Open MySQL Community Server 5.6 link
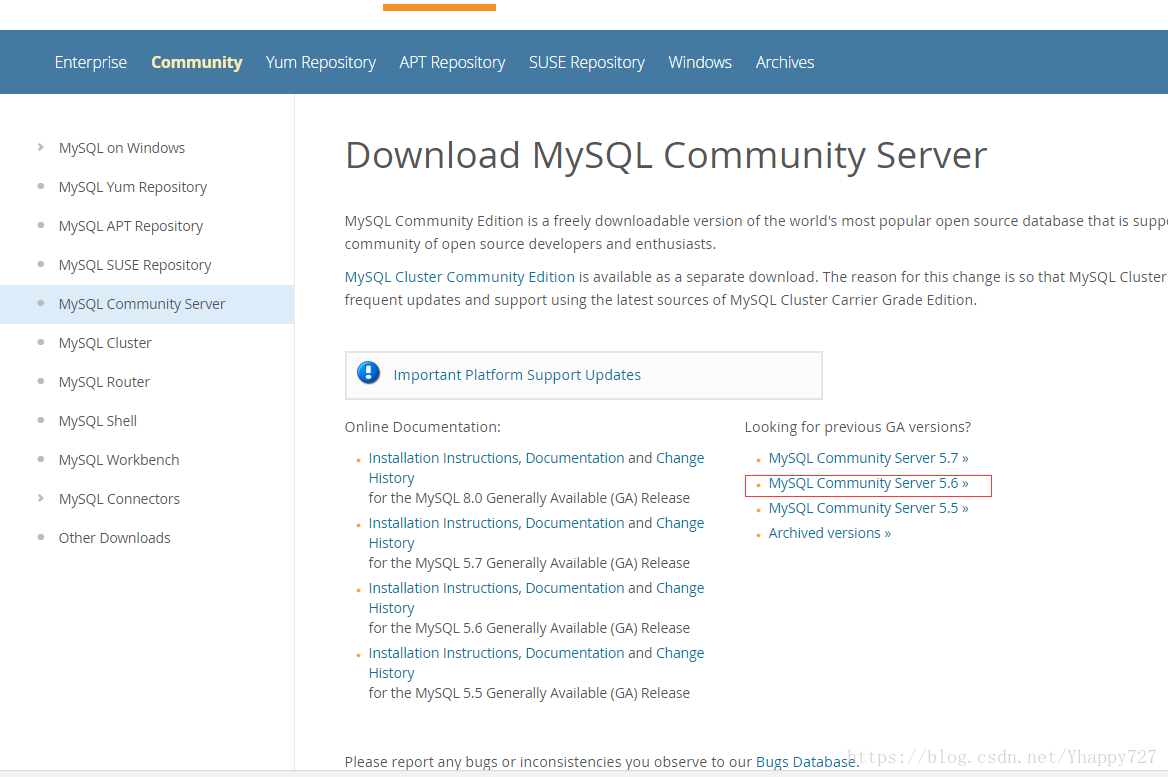The height and width of the screenshot is (777, 1168). [x=869, y=483]
